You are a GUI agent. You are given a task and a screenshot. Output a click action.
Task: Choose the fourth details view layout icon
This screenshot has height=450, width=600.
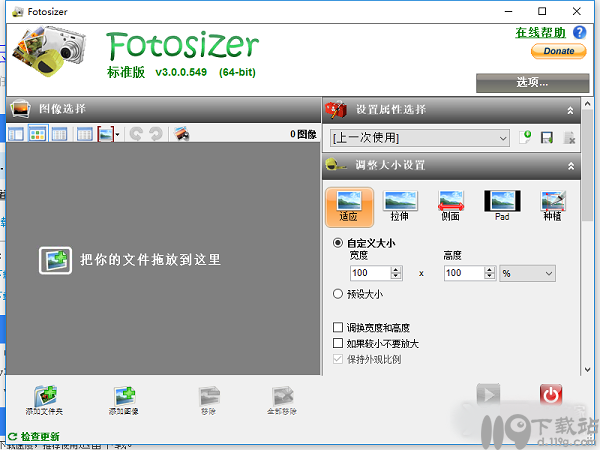point(84,134)
